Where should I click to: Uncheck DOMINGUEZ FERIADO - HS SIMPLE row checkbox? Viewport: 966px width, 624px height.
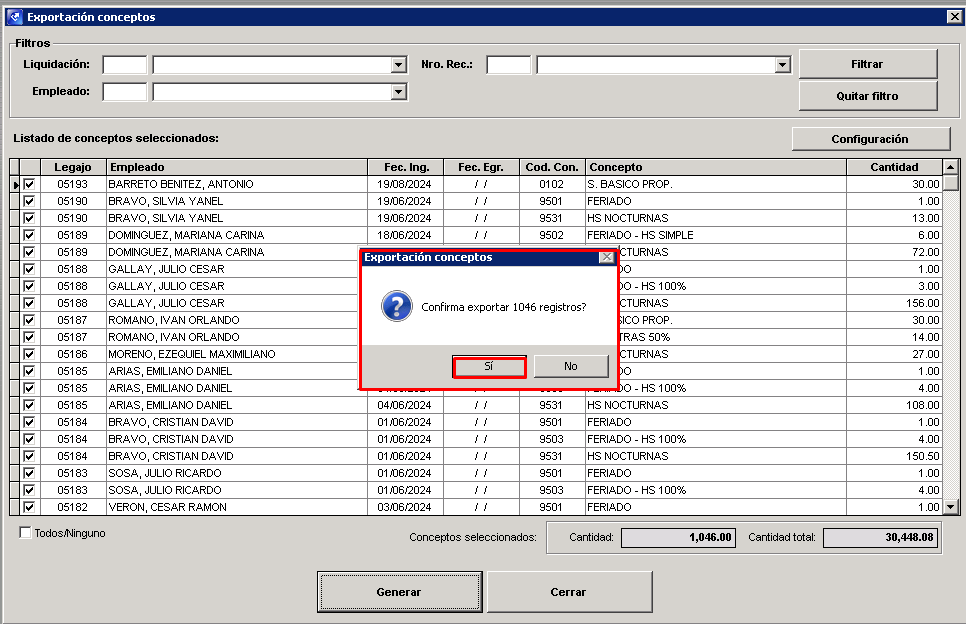[29, 235]
